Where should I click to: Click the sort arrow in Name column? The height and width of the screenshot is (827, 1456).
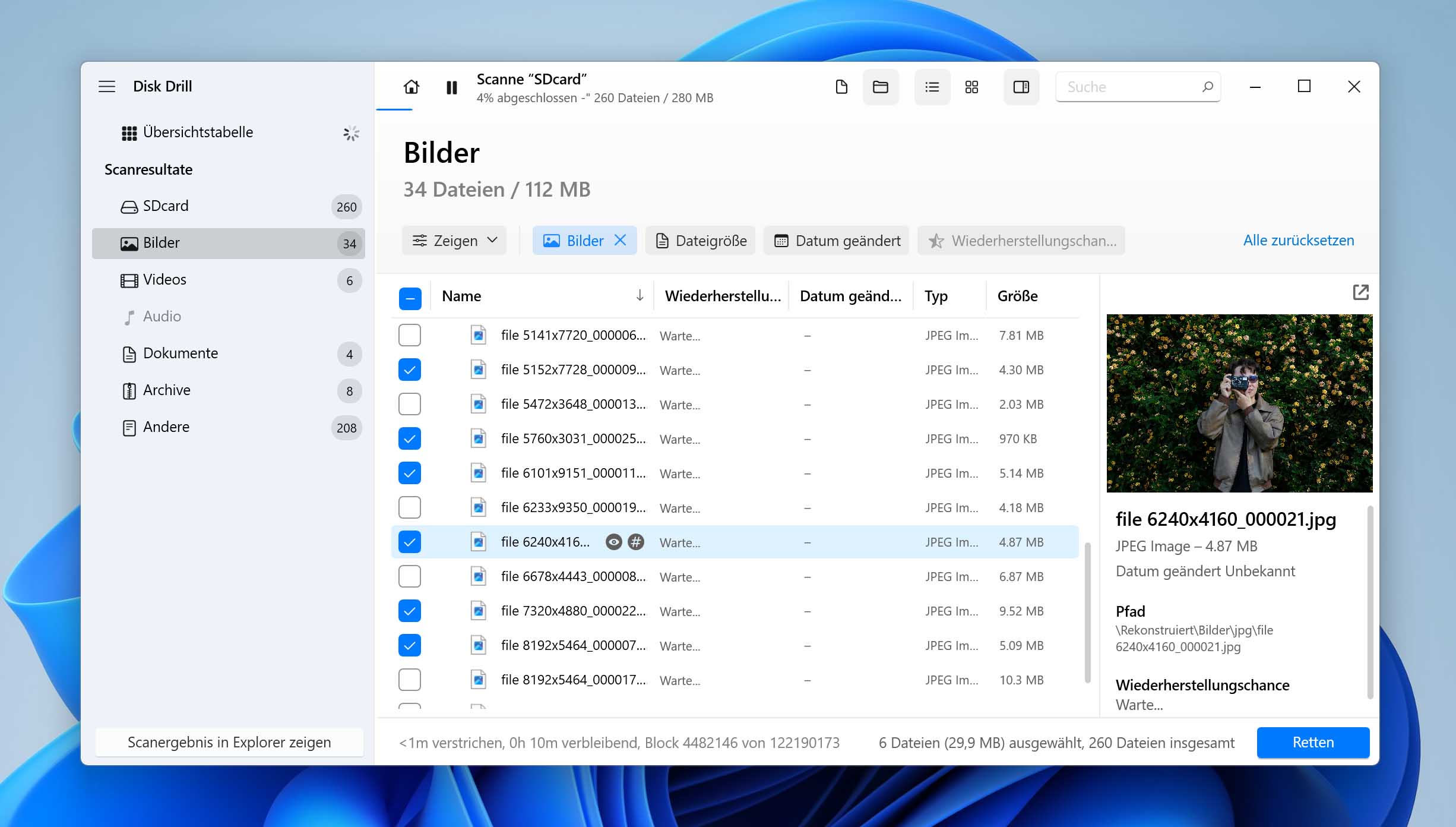[x=640, y=296]
